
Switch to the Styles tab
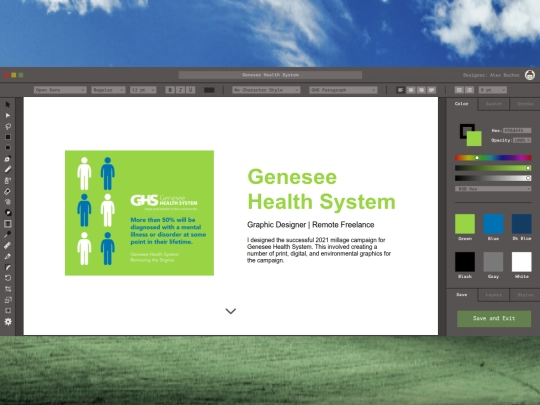[525, 295]
